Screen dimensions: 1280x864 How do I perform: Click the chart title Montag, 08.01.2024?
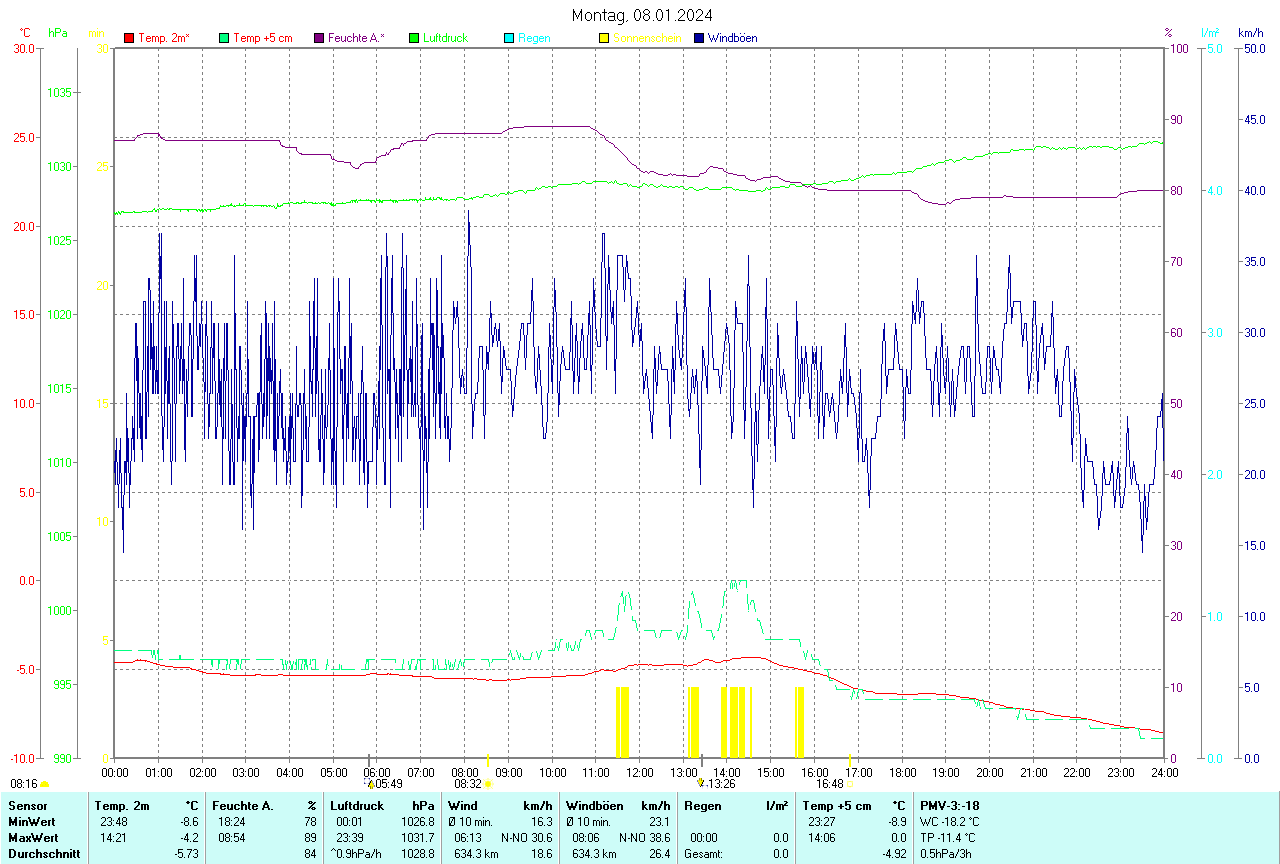pos(642,15)
